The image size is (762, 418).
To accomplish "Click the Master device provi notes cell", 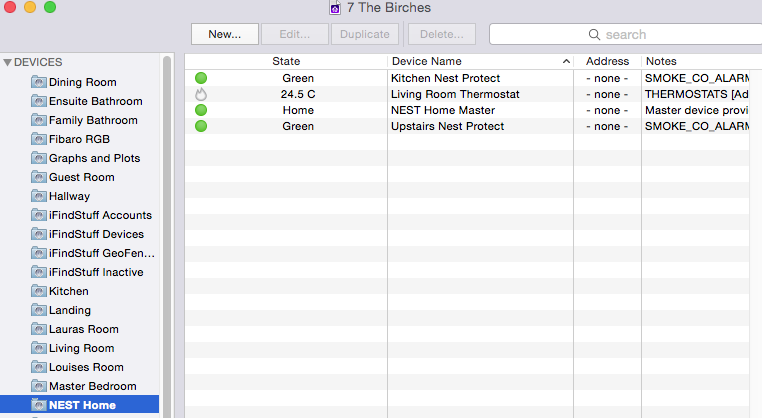I will (696, 110).
